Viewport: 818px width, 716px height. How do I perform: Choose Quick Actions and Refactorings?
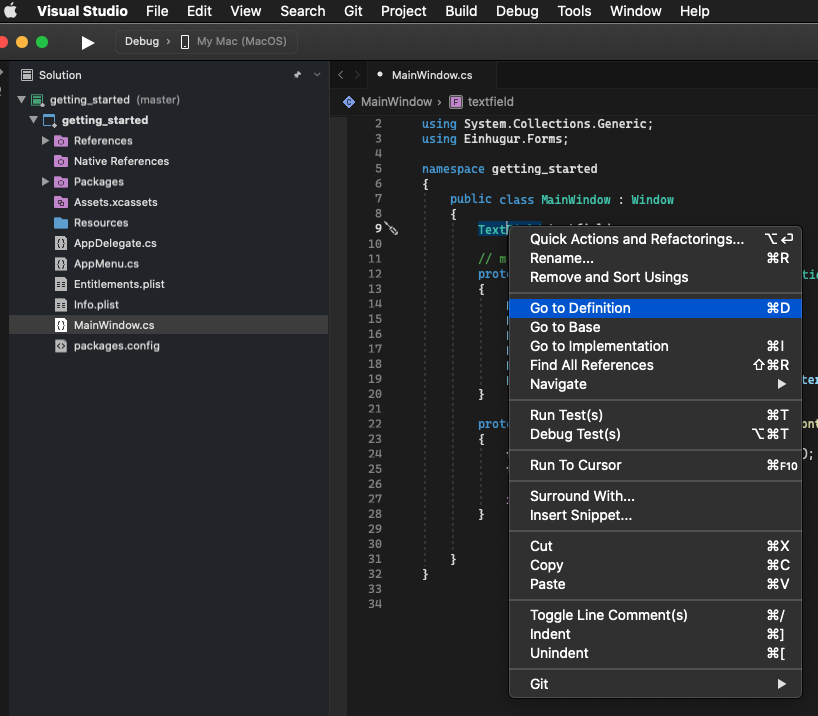click(x=655, y=239)
